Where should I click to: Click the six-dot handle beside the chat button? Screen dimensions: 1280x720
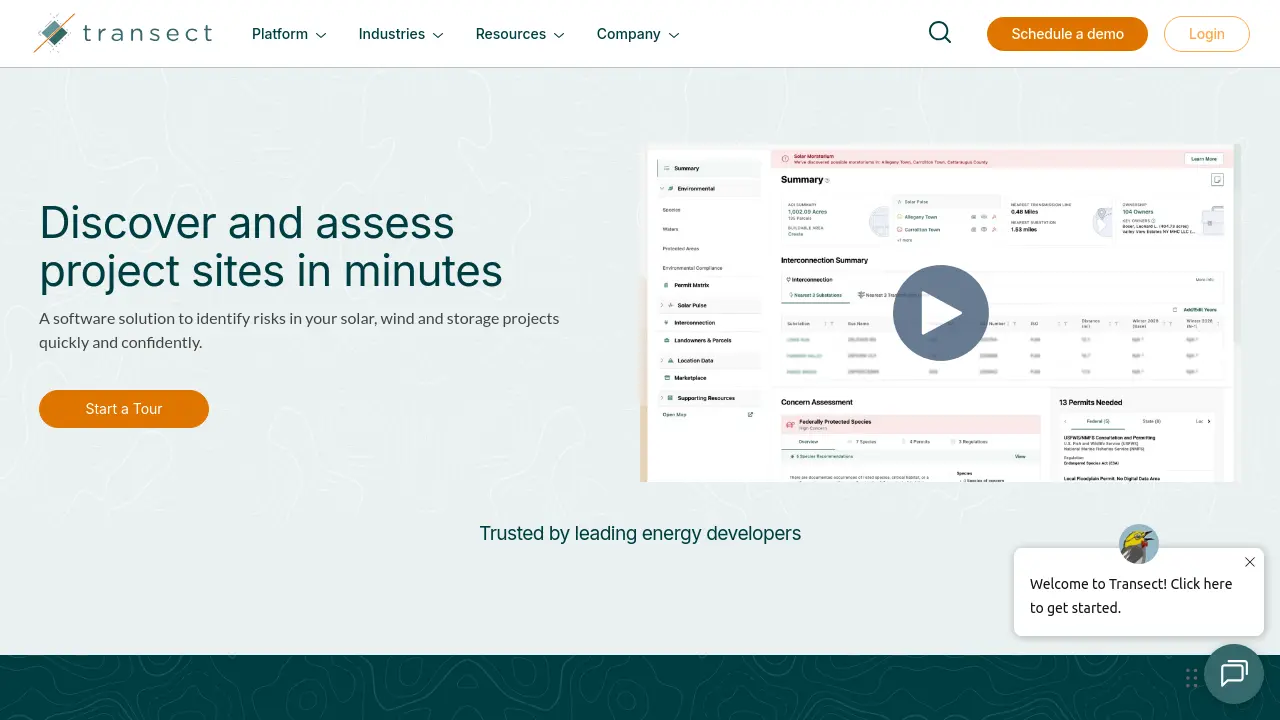[x=1191, y=679]
